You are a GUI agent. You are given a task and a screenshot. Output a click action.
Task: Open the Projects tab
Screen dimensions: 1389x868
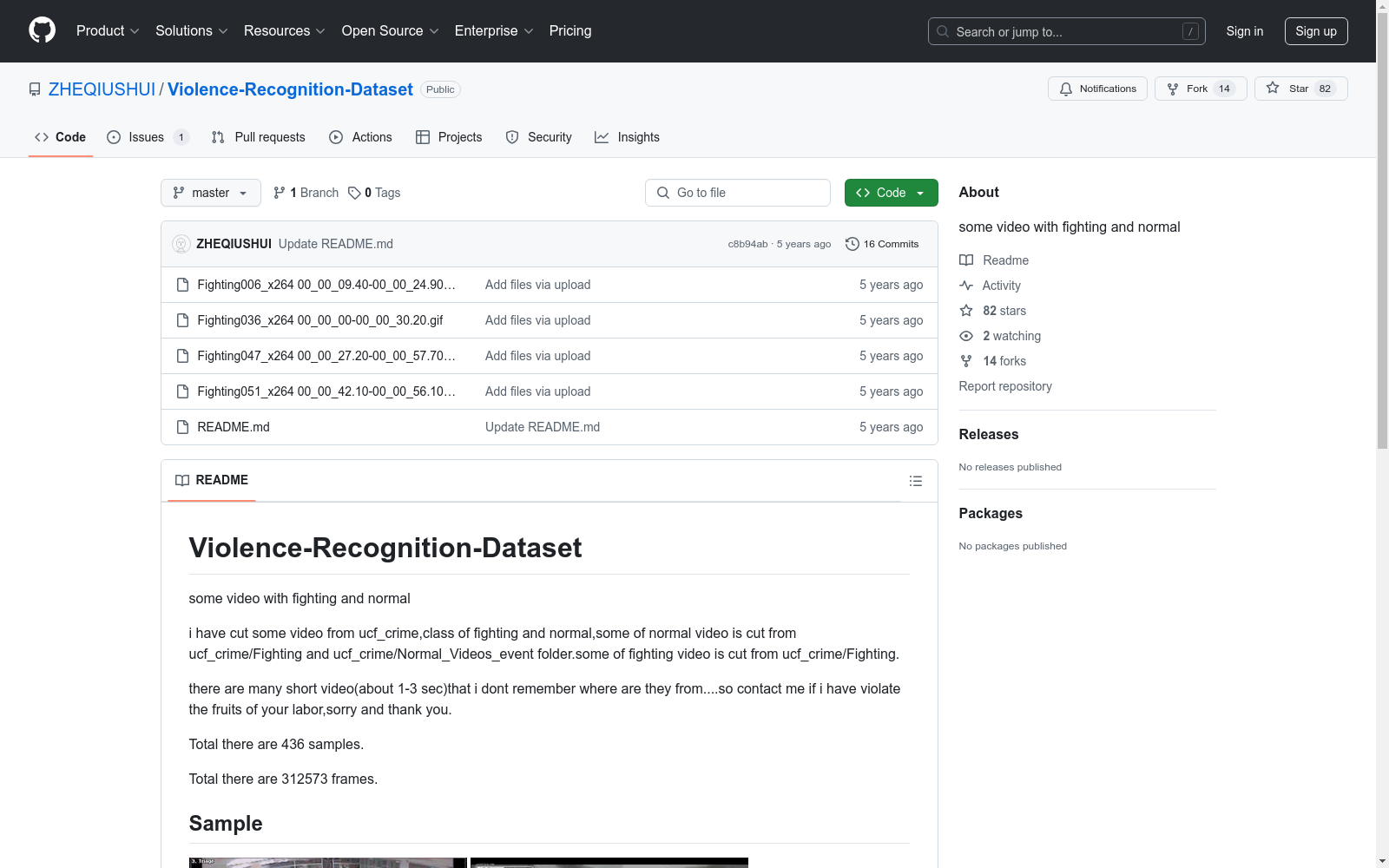coord(449,137)
